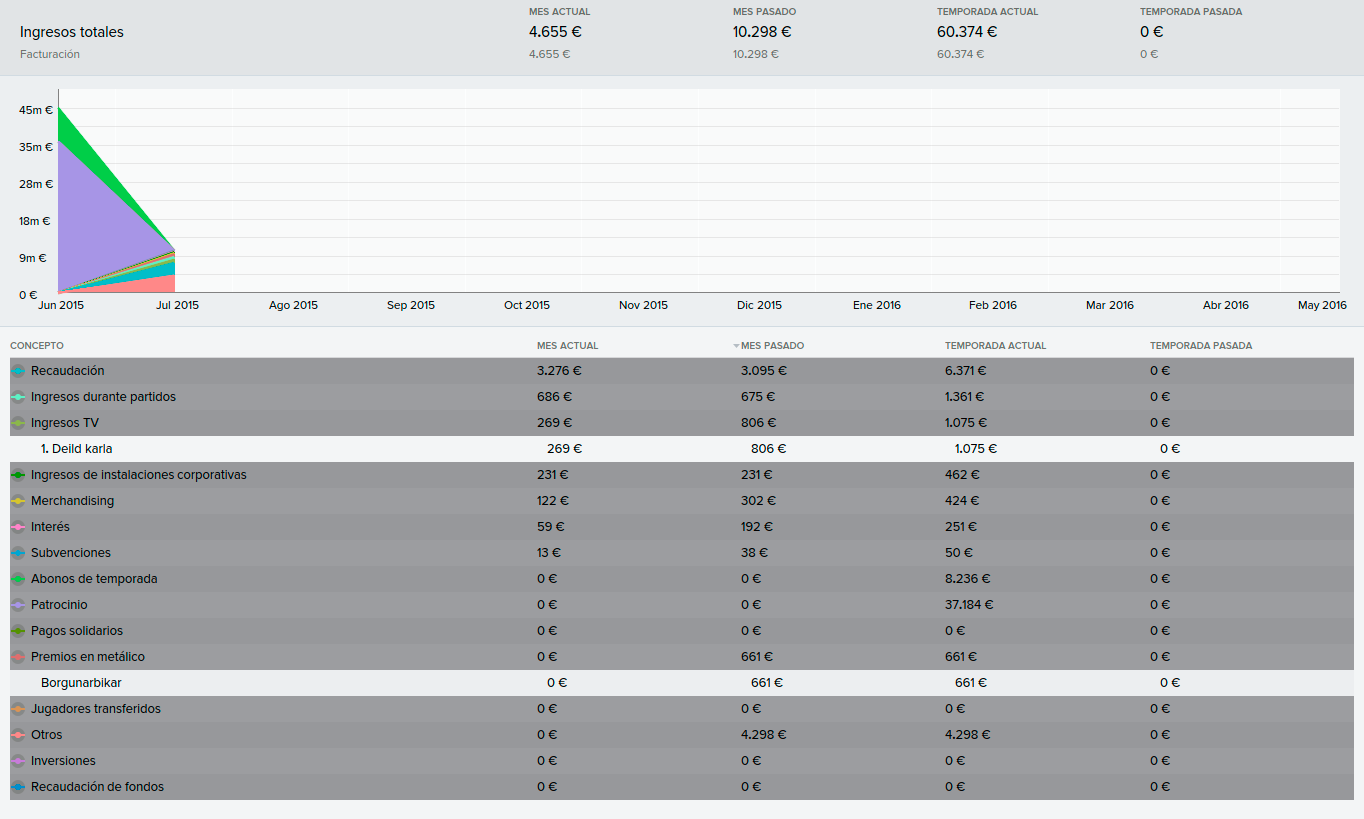
Task: Click the Dic 2015 axis label
Action: pos(759,305)
